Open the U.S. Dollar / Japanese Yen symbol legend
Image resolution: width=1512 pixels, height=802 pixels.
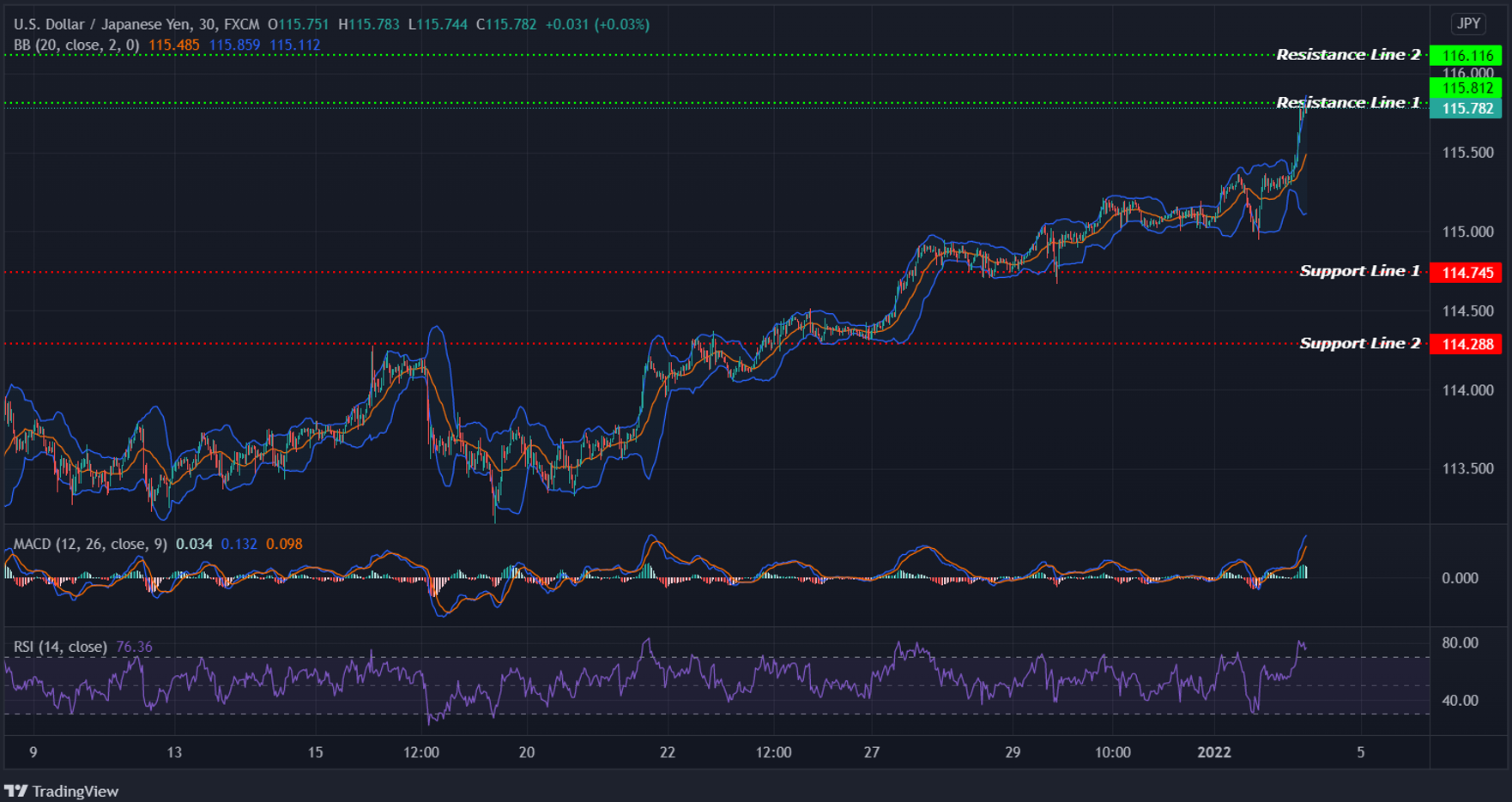coord(103,24)
